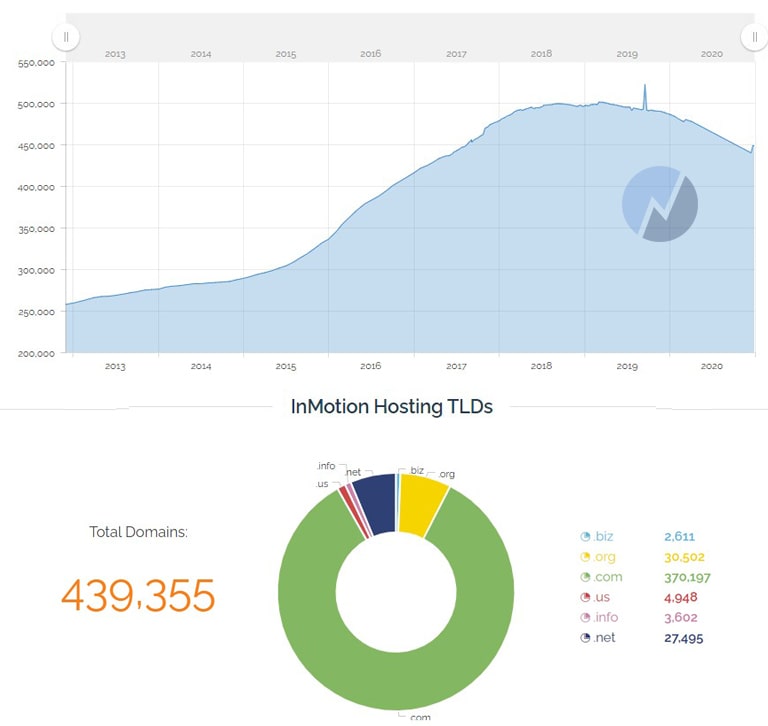This screenshot has height=726, width=768.
Task: Click the .us legend pie icon
Action: pyautogui.click(x=585, y=597)
